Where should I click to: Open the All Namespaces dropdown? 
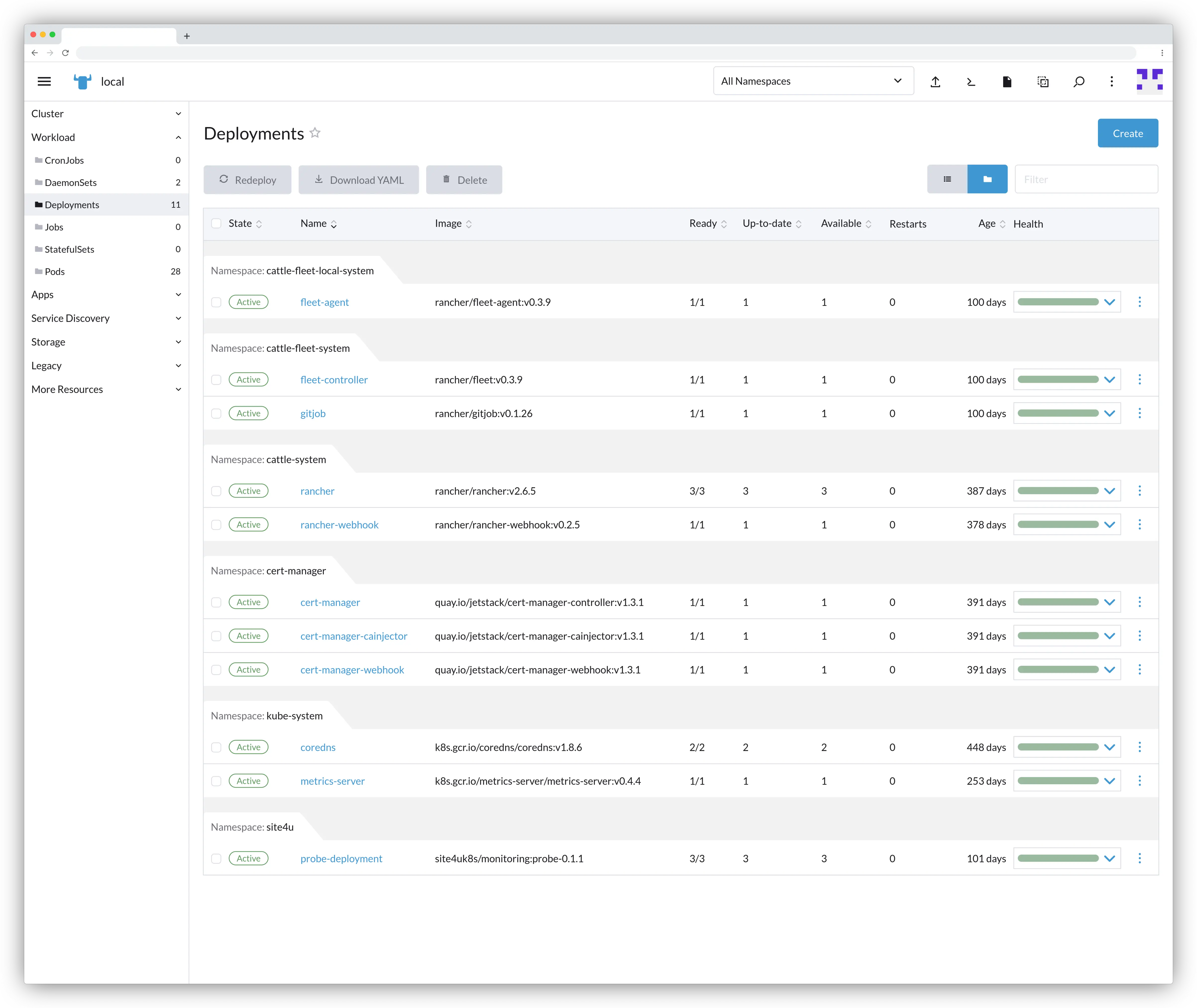[813, 81]
